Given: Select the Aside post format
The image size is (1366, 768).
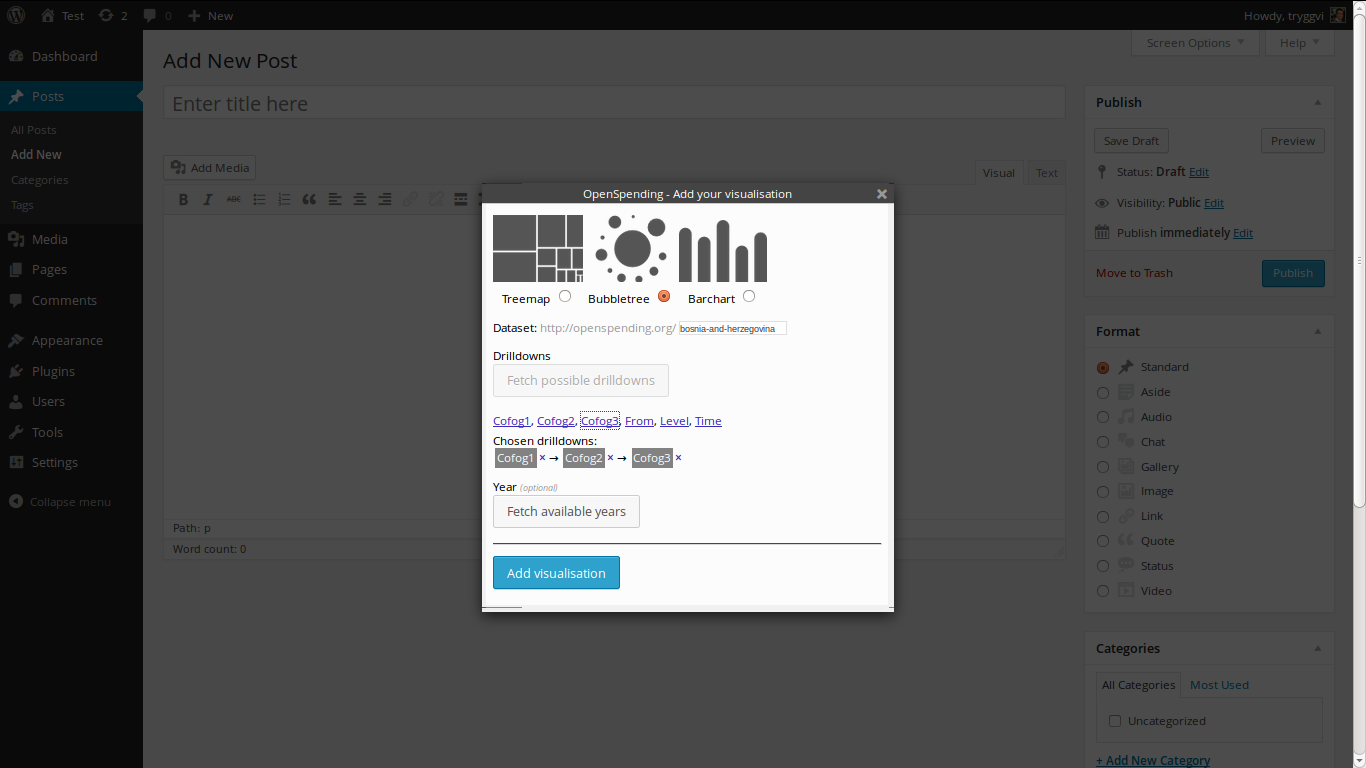Looking at the screenshot, I should [x=1103, y=392].
